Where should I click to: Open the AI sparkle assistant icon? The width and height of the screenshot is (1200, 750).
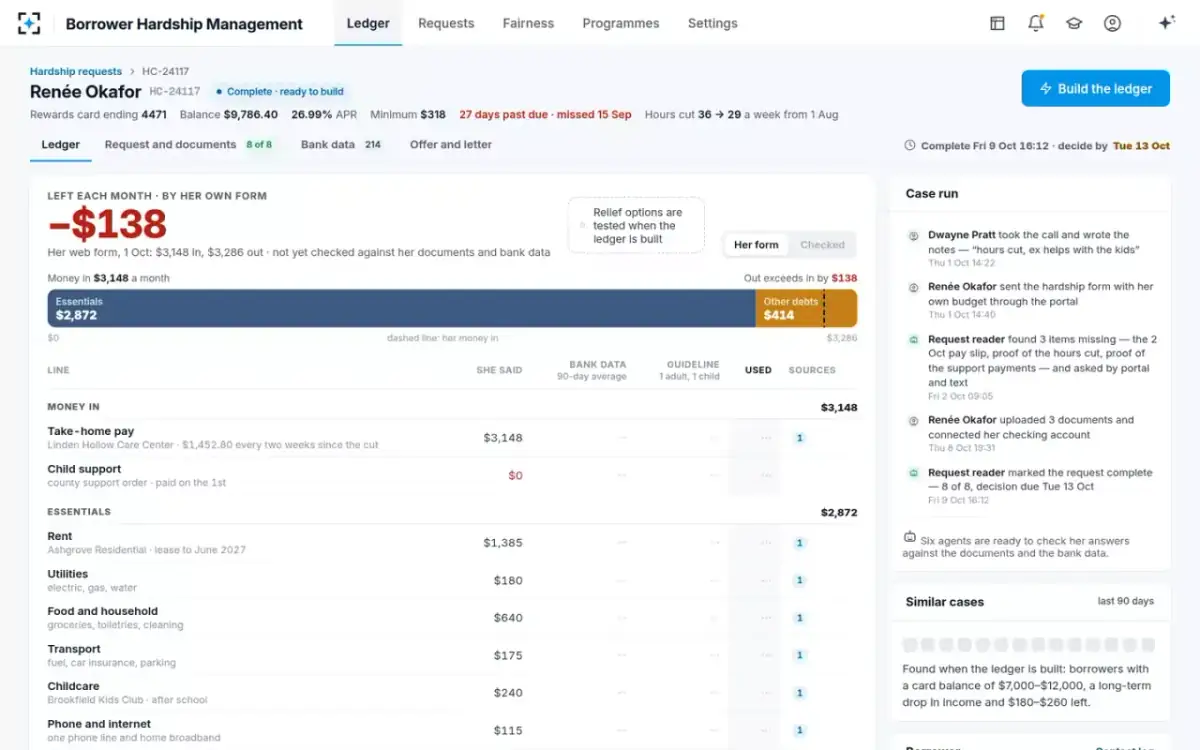(1166, 23)
